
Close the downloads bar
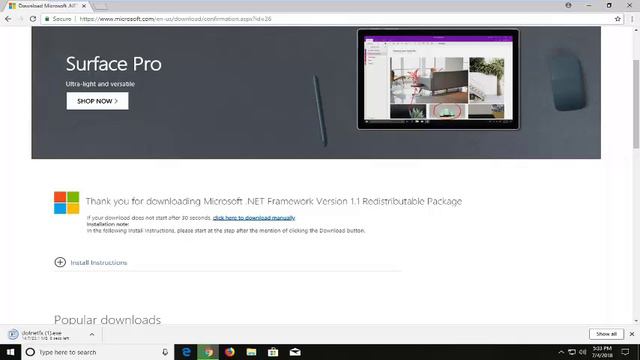[632, 334]
